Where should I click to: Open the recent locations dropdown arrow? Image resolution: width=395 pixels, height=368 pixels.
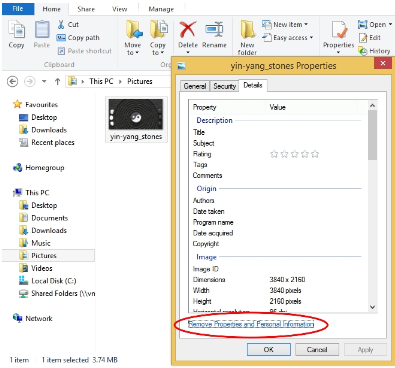(44, 81)
